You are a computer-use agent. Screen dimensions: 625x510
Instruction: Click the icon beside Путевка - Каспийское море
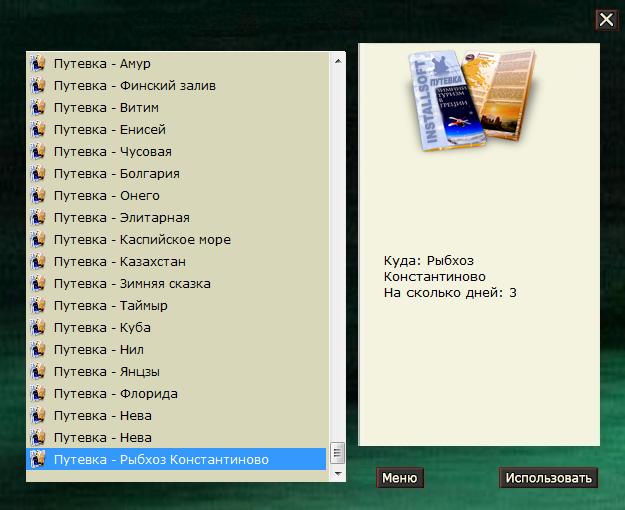(x=38, y=239)
